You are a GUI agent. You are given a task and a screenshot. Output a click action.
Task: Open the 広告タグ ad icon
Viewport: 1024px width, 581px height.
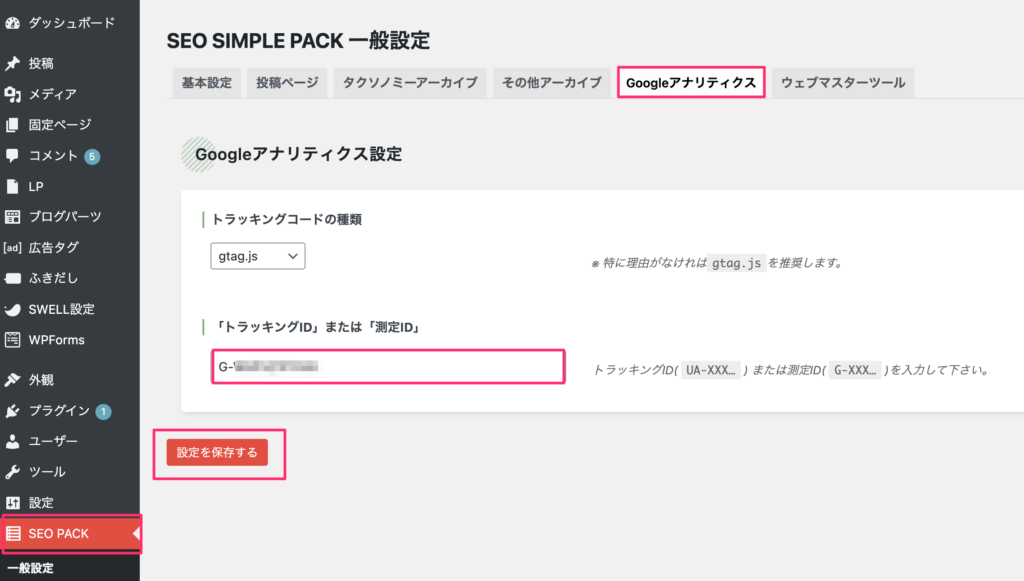(12, 247)
